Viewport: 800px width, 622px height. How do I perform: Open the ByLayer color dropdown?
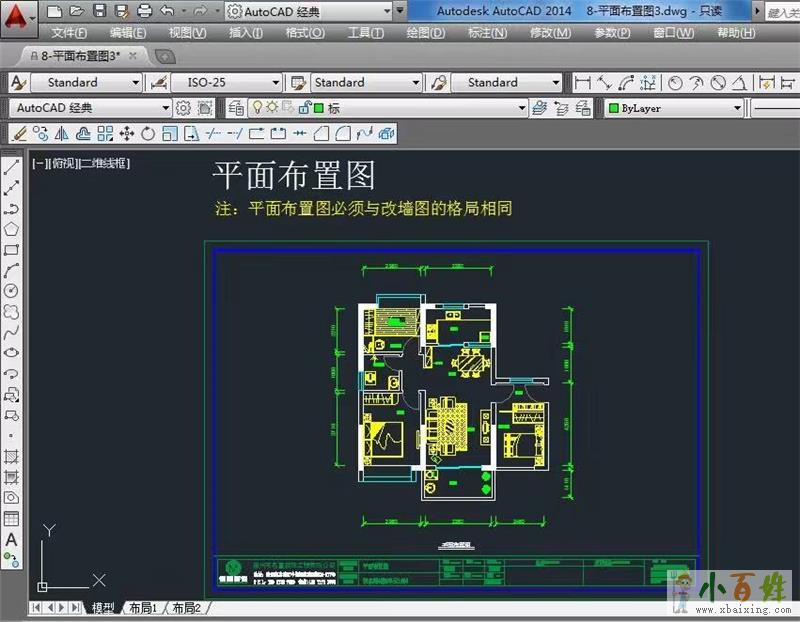pos(737,108)
